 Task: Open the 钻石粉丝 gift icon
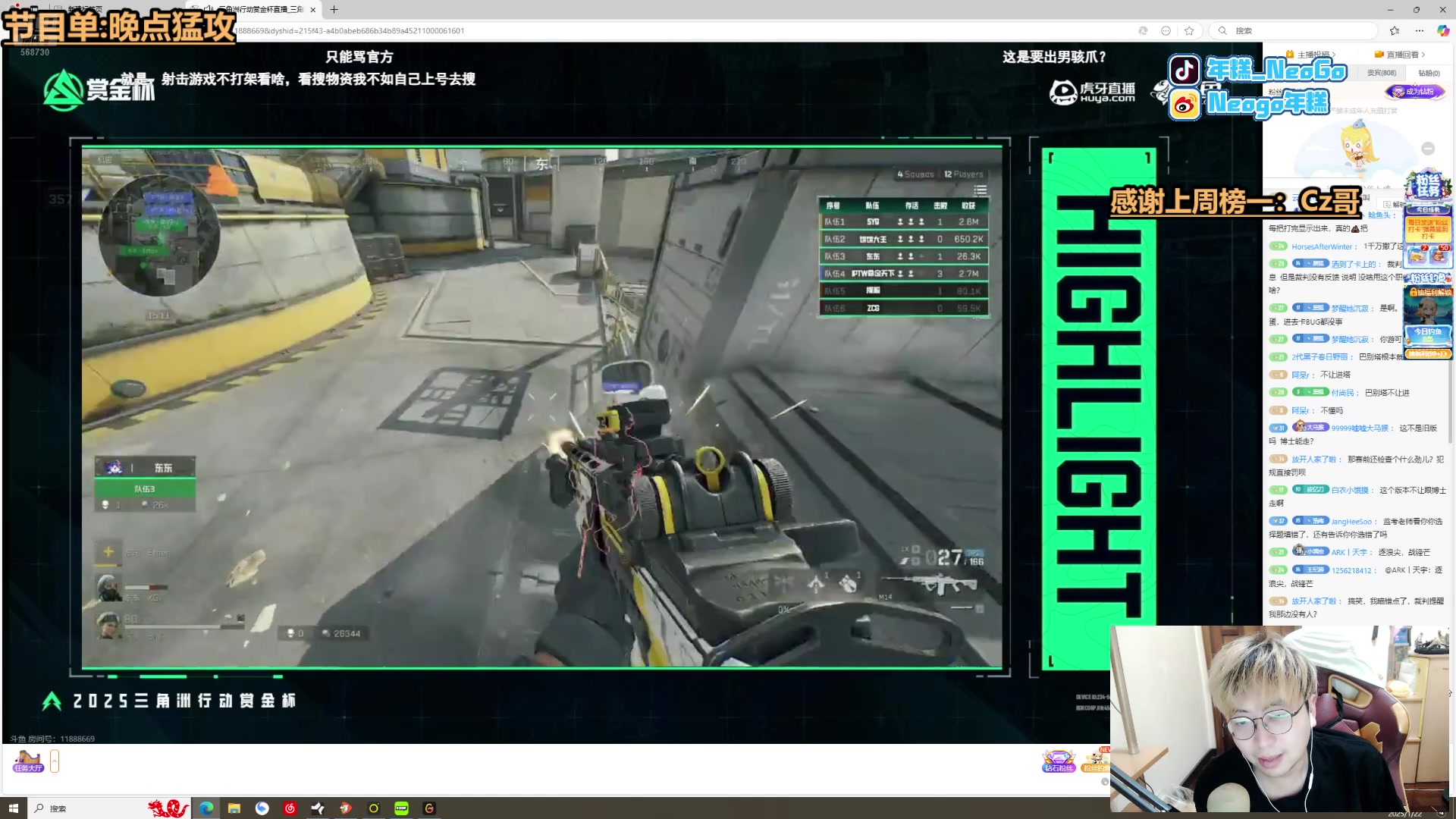pos(1059,761)
